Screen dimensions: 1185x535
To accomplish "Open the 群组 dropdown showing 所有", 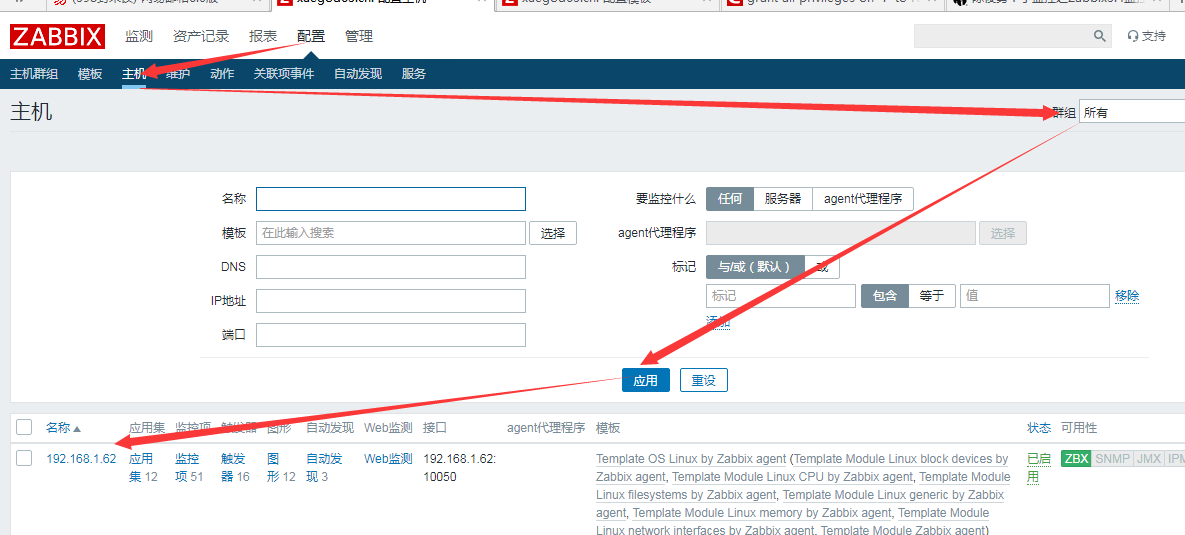I will click(x=1131, y=113).
